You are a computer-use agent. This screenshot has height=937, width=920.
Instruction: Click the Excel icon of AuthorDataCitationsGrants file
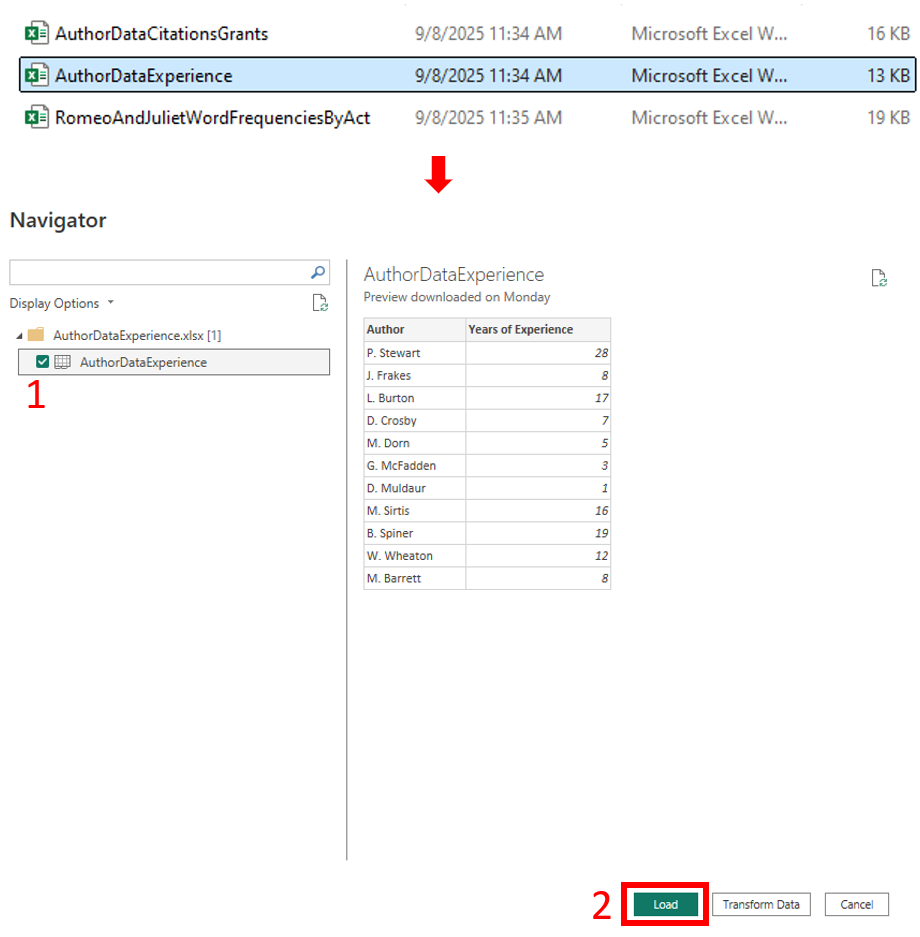(36, 33)
